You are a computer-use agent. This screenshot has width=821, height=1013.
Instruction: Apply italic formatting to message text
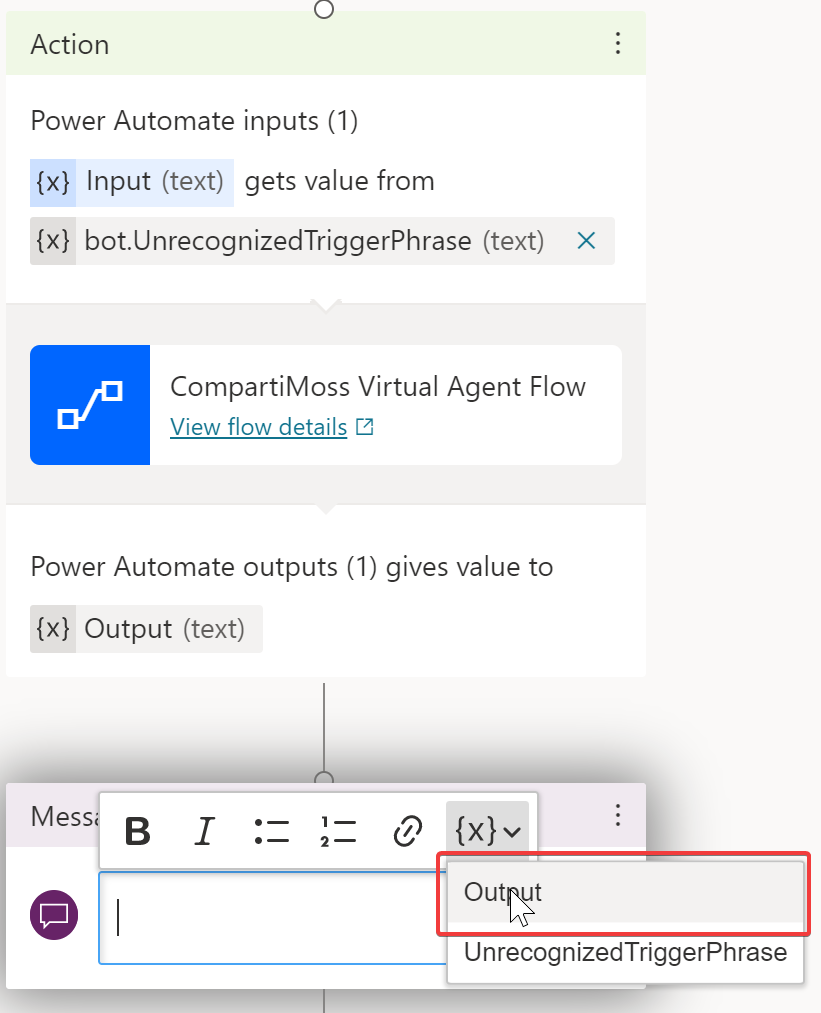(205, 831)
